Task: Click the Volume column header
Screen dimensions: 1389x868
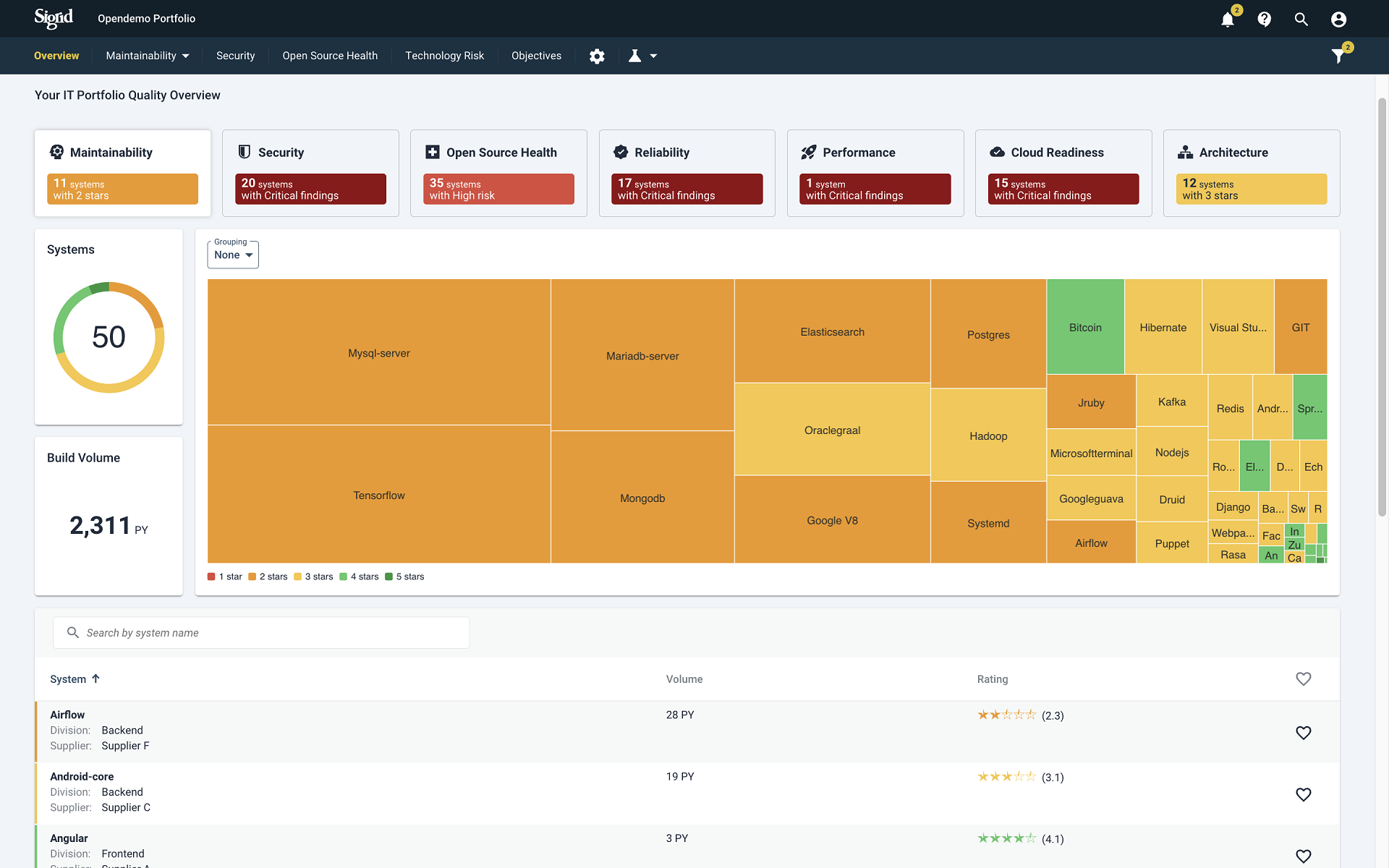Action: 684,679
